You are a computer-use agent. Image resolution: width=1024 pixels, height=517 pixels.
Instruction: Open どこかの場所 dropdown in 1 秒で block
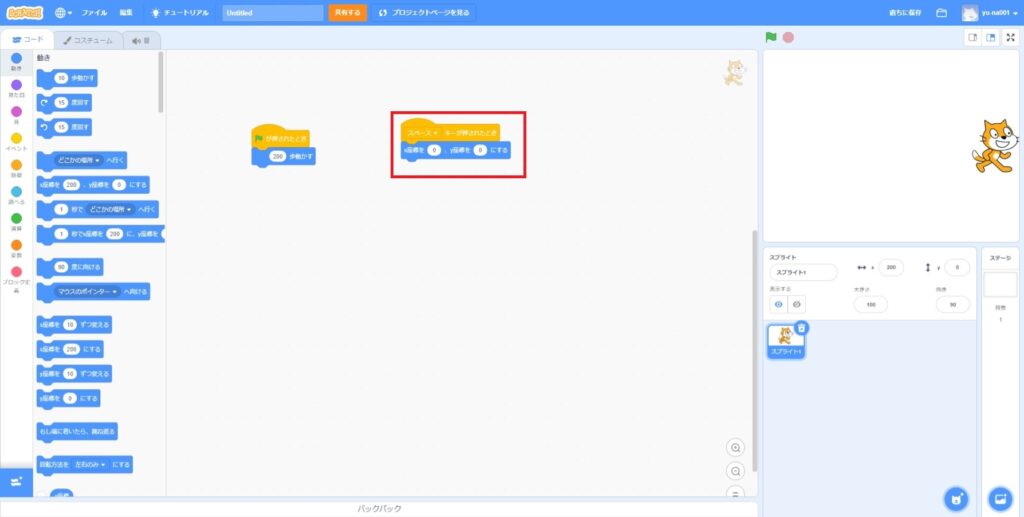pyautogui.click(x=110, y=210)
